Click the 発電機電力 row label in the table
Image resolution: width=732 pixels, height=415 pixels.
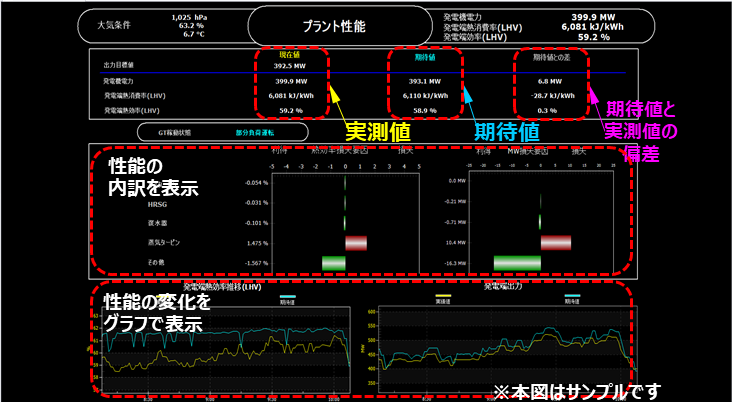(118, 81)
